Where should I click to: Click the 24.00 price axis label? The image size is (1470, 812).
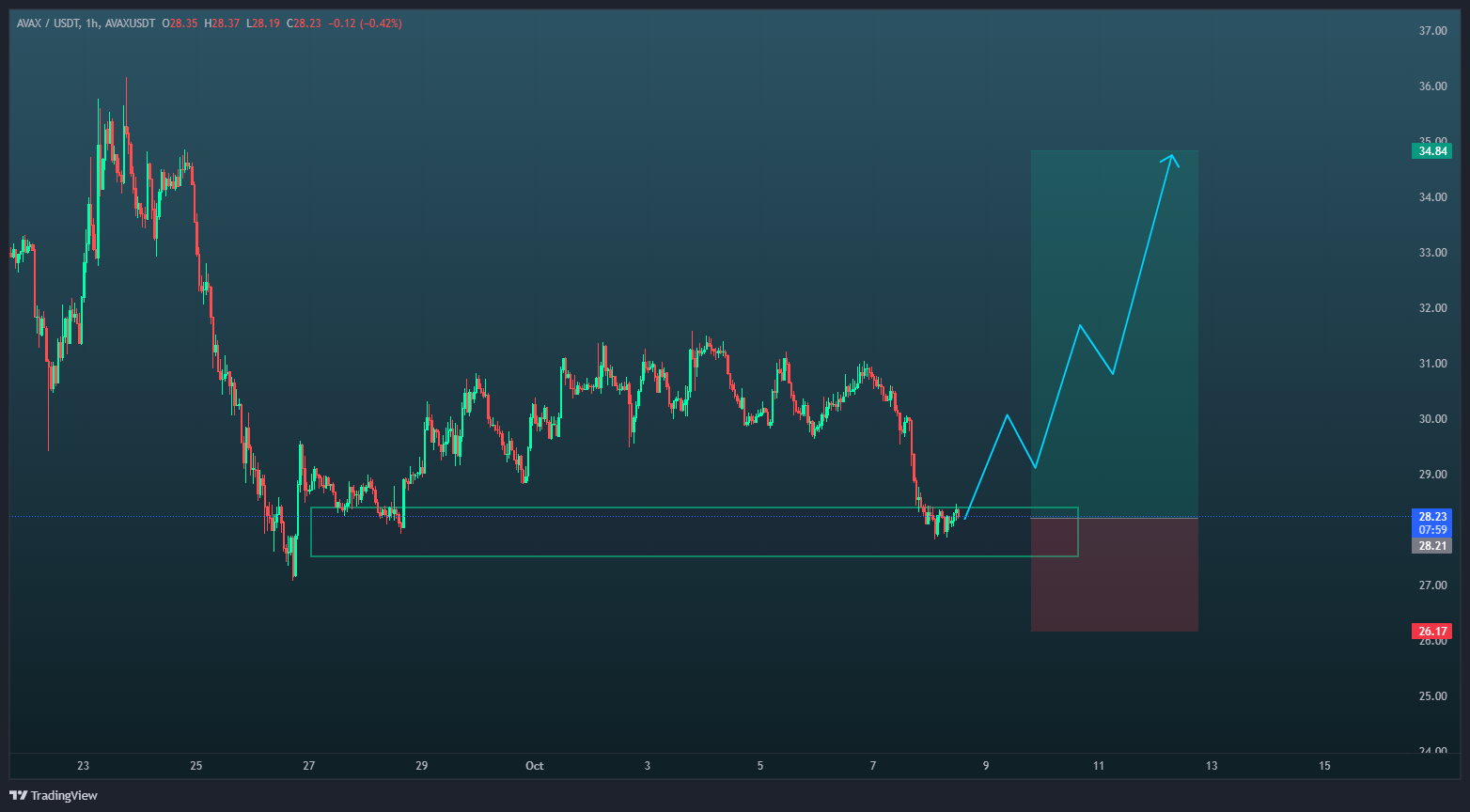click(x=1432, y=751)
